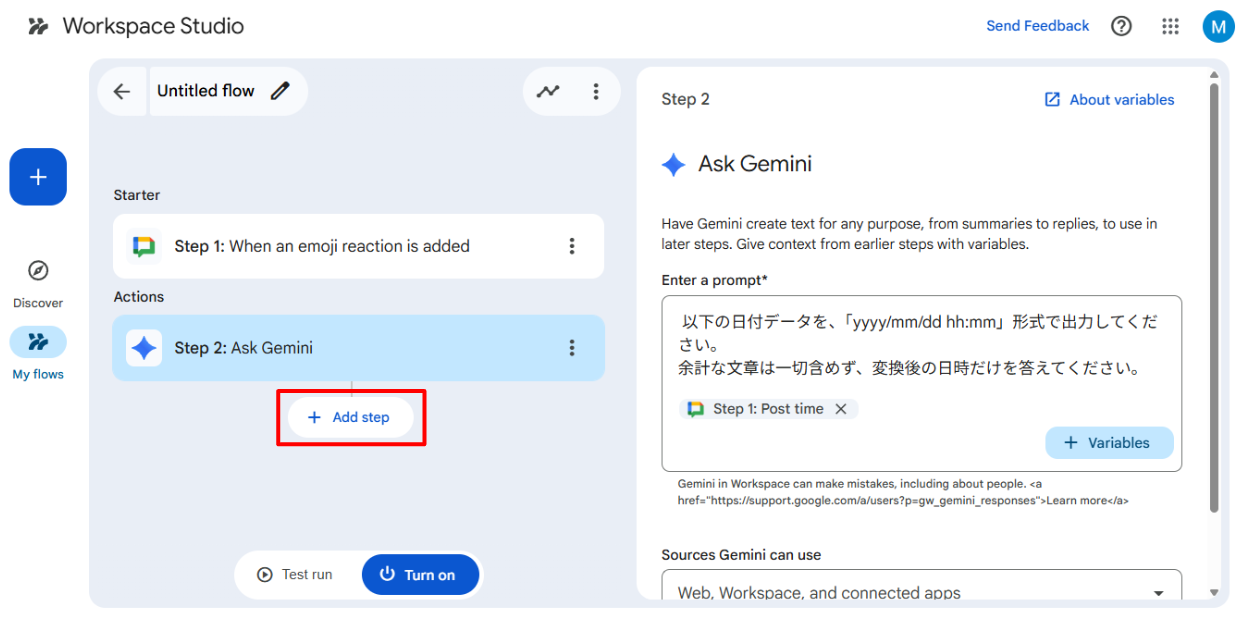Open Step 1 three-dot menu
This screenshot has width=1246, height=620.
(572, 246)
